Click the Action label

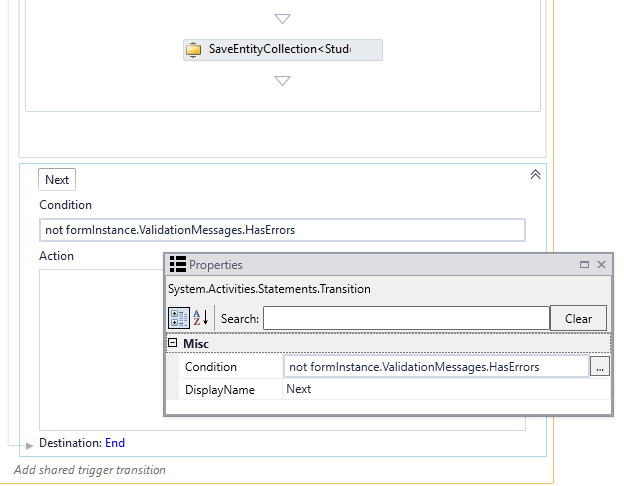(57, 256)
